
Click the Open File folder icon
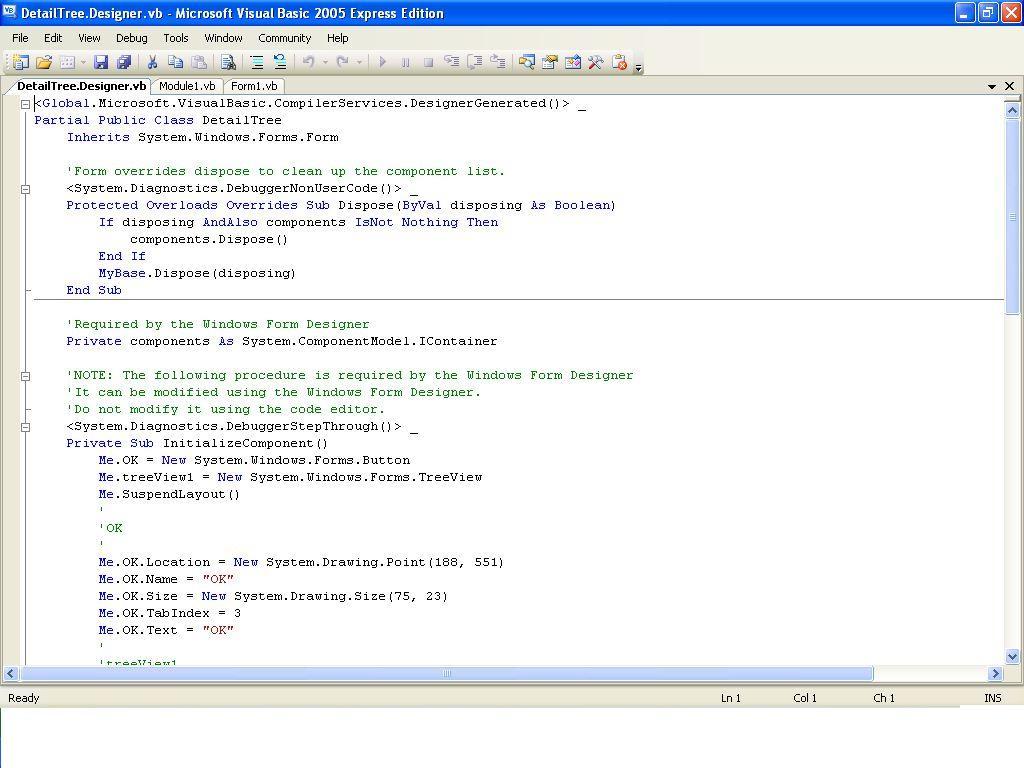44,62
